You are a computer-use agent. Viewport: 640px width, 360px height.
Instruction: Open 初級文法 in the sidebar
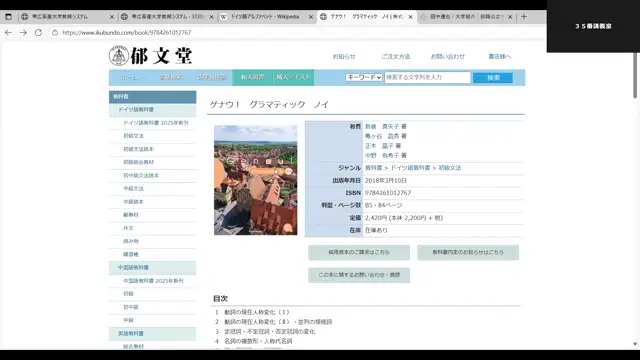tap(133, 136)
